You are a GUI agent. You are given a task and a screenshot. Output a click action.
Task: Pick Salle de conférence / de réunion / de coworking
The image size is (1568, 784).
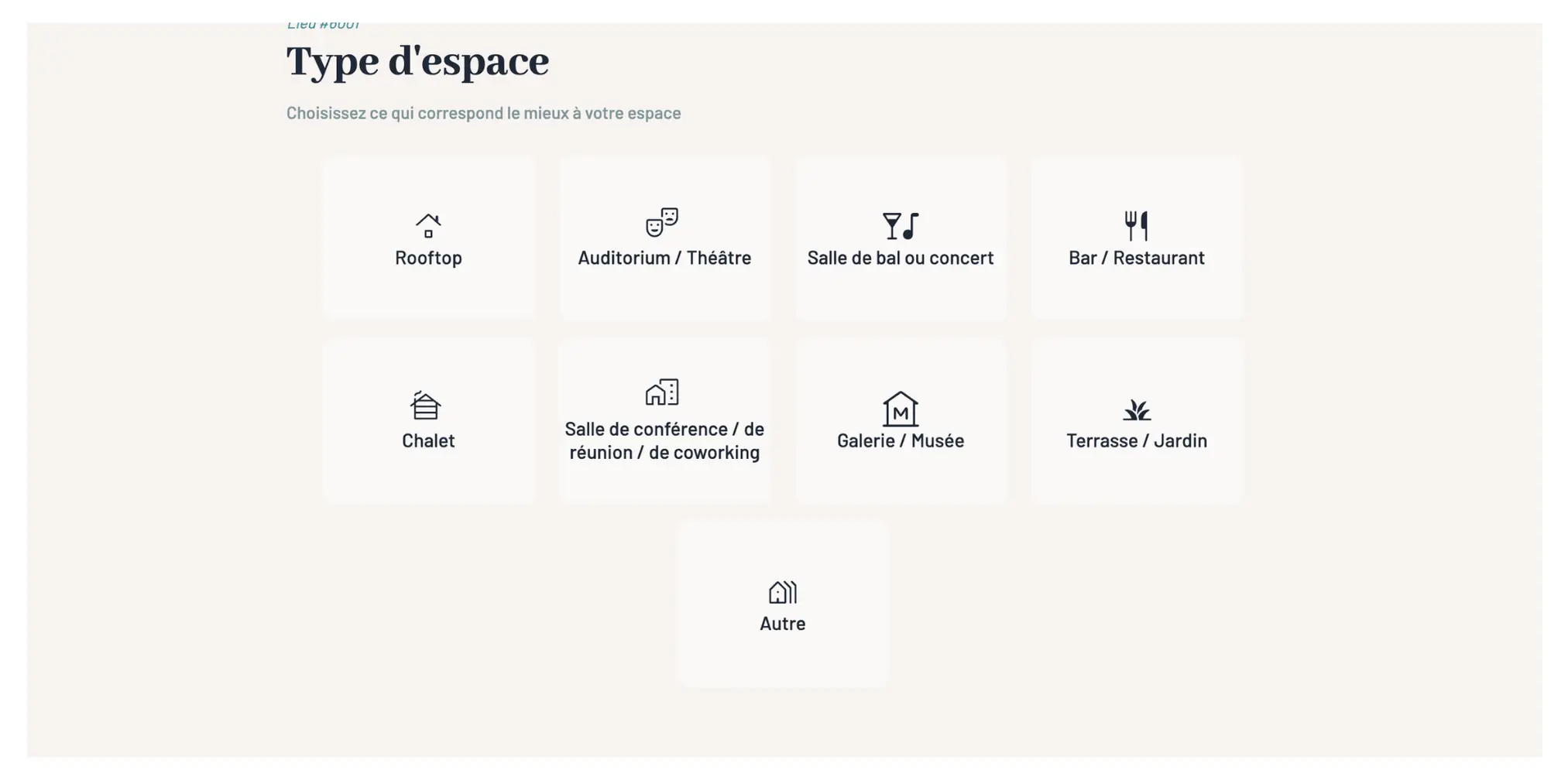point(664,420)
